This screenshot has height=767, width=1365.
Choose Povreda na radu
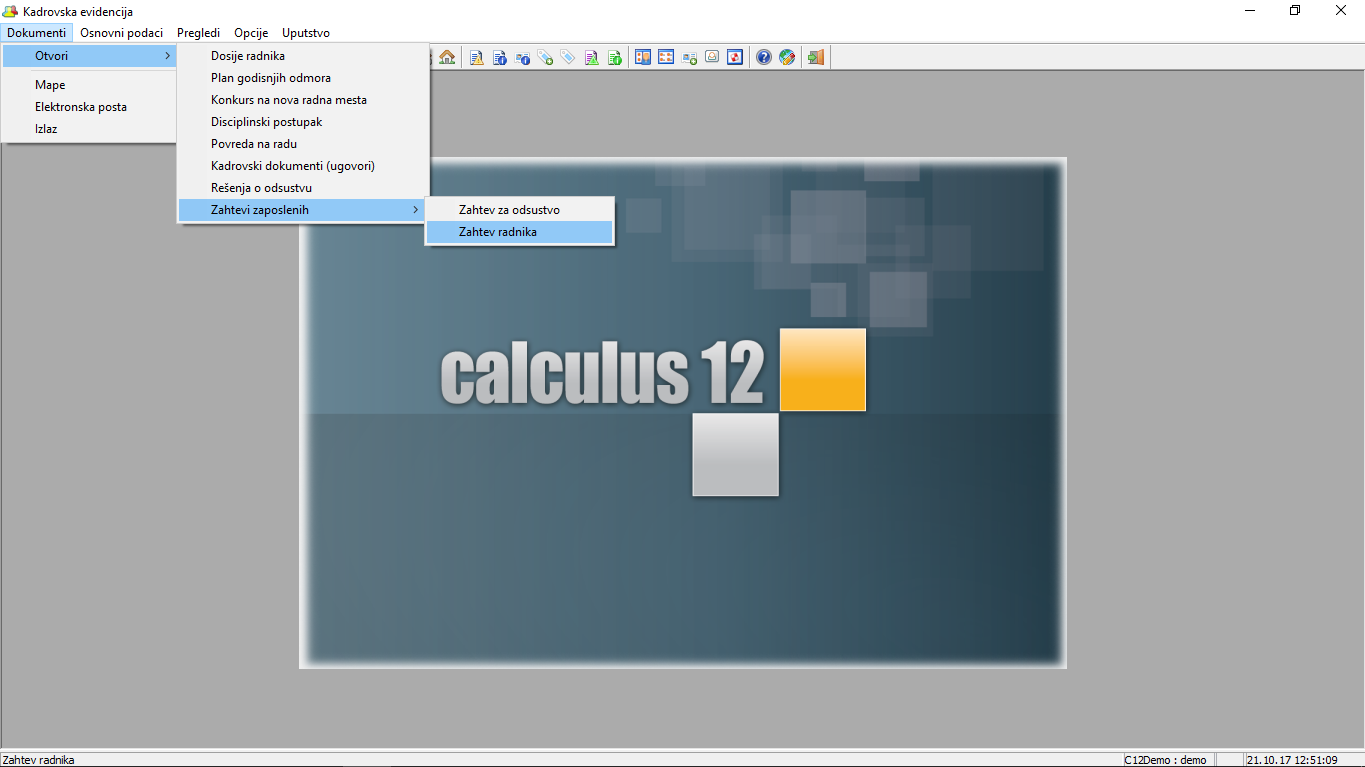[x=301, y=144]
